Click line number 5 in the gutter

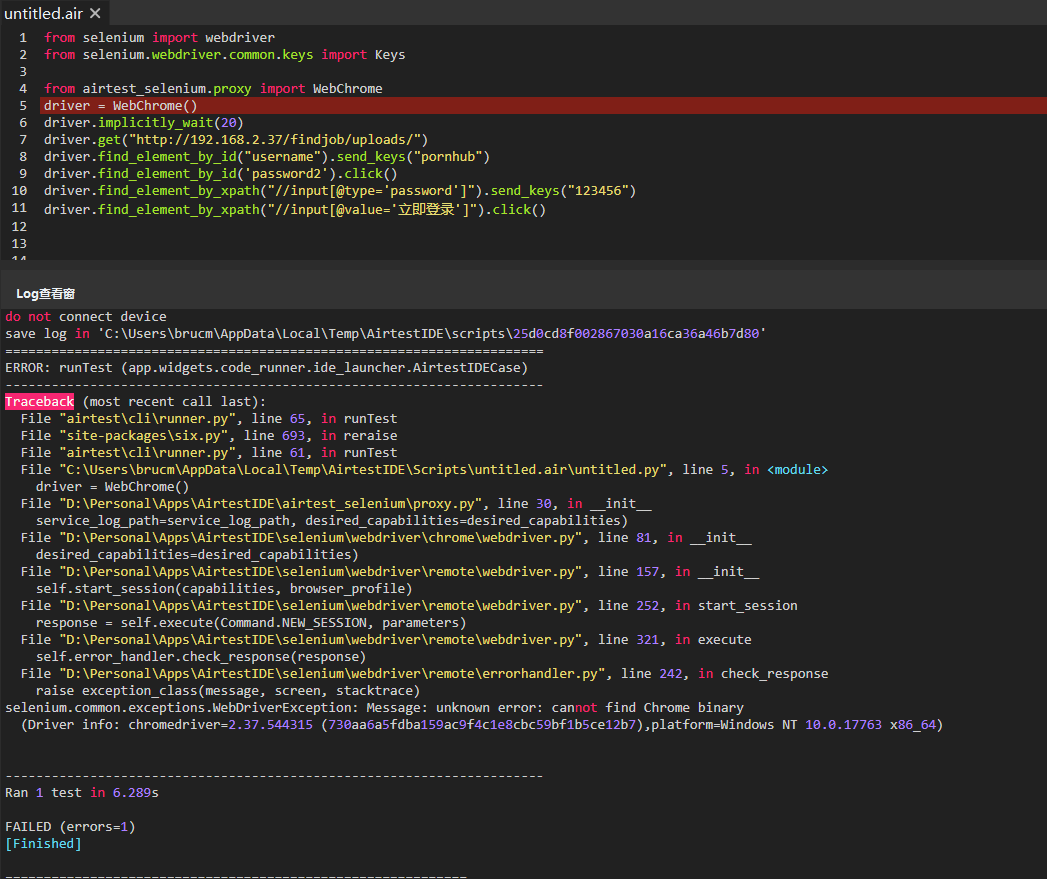tap(22, 105)
